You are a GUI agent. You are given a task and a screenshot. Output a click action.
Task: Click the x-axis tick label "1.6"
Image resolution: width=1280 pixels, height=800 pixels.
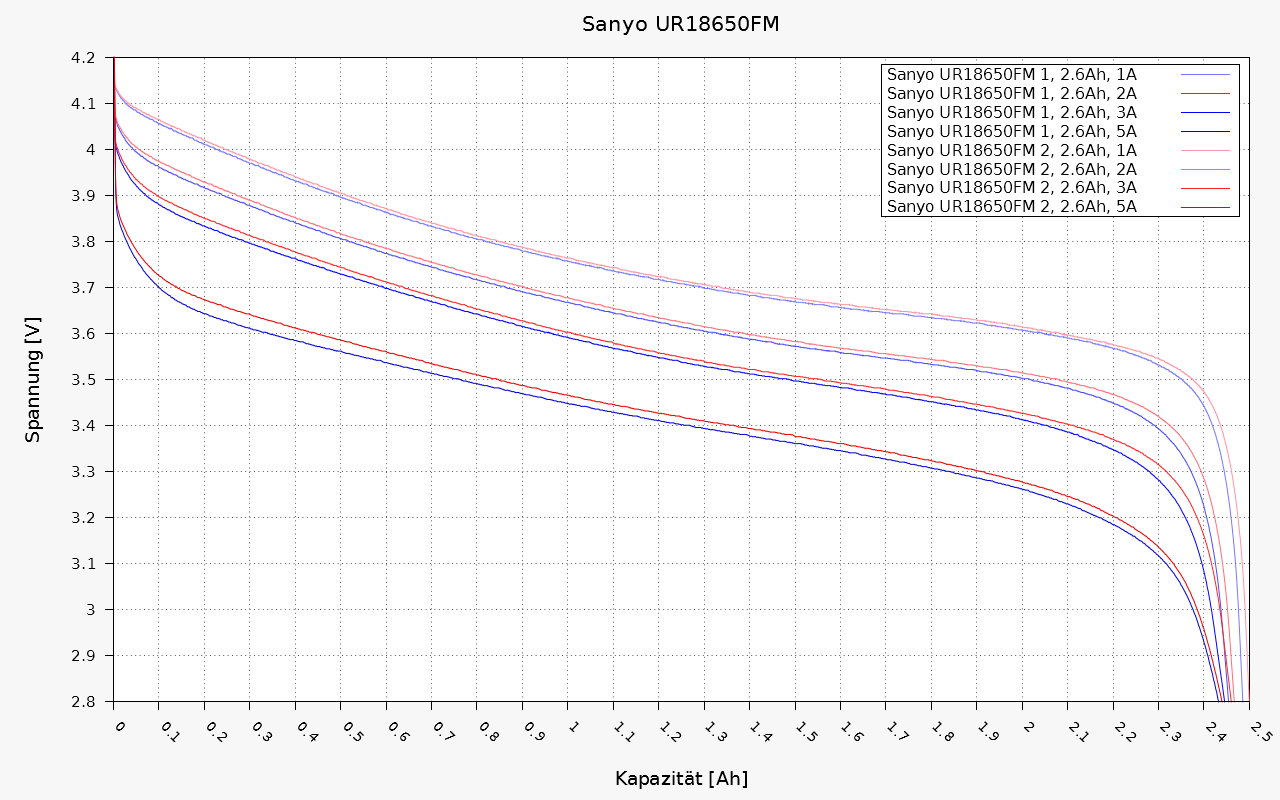tap(851, 732)
